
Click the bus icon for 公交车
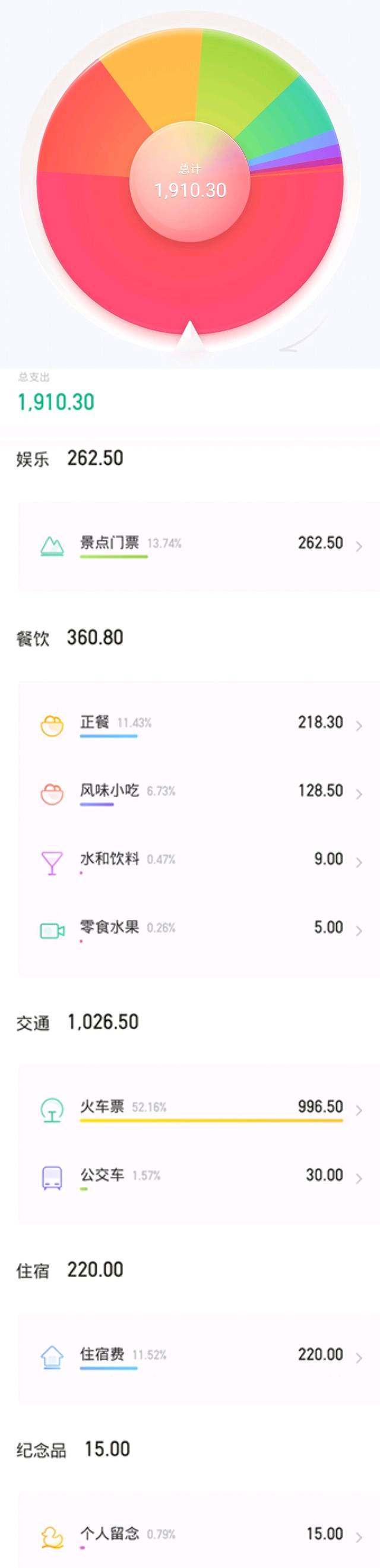point(52,1178)
